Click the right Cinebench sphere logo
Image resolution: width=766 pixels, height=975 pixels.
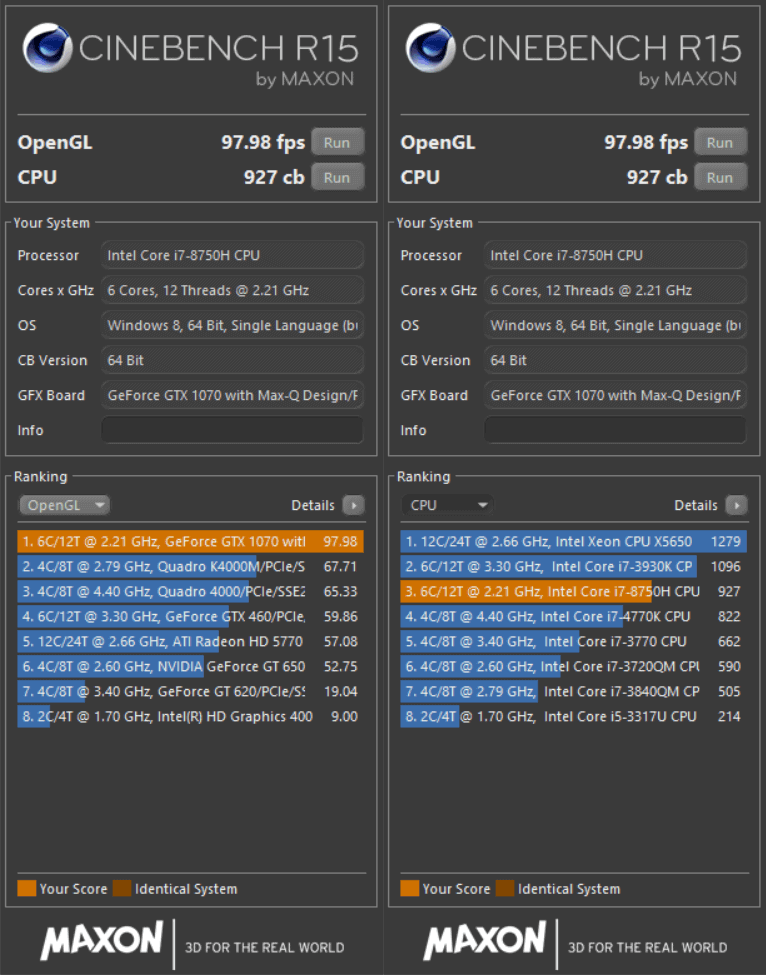pos(430,48)
